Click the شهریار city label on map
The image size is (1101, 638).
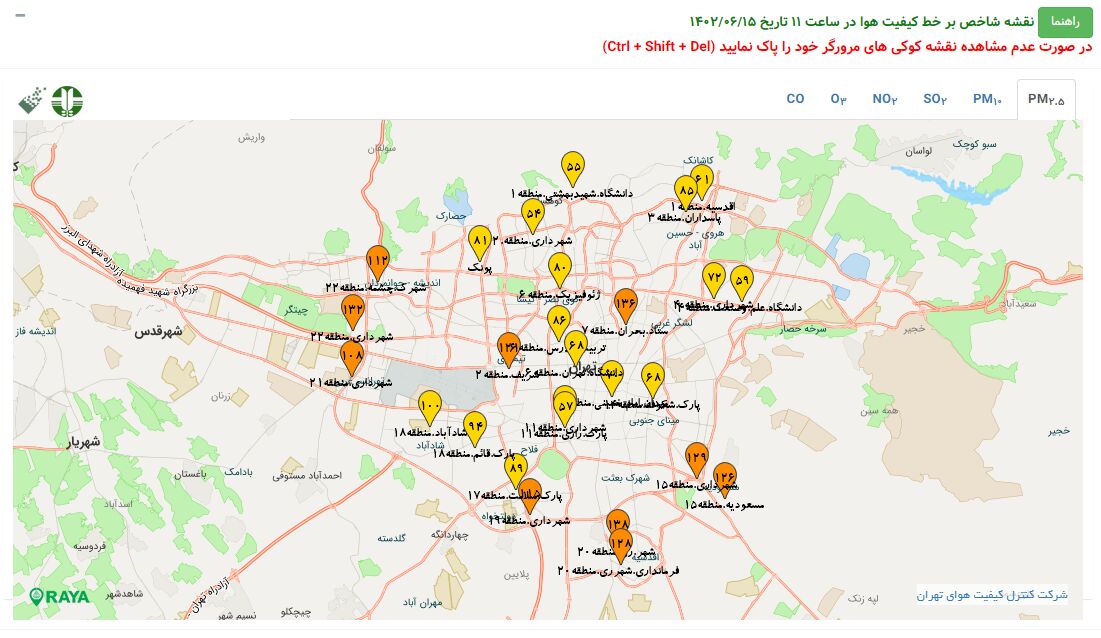pos(83,442)
